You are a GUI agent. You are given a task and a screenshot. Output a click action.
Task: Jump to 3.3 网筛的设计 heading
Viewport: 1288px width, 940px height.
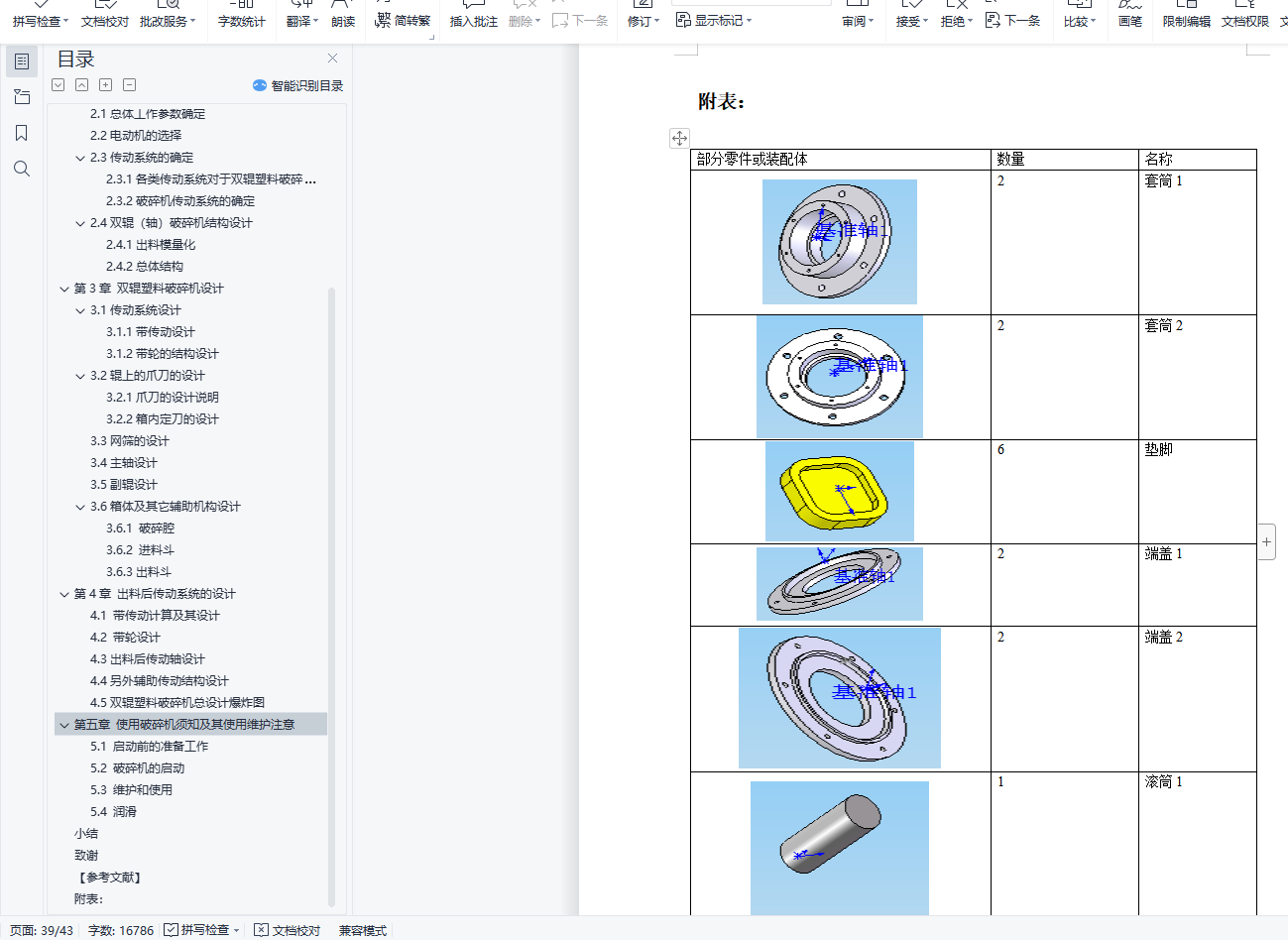(130, 441)
